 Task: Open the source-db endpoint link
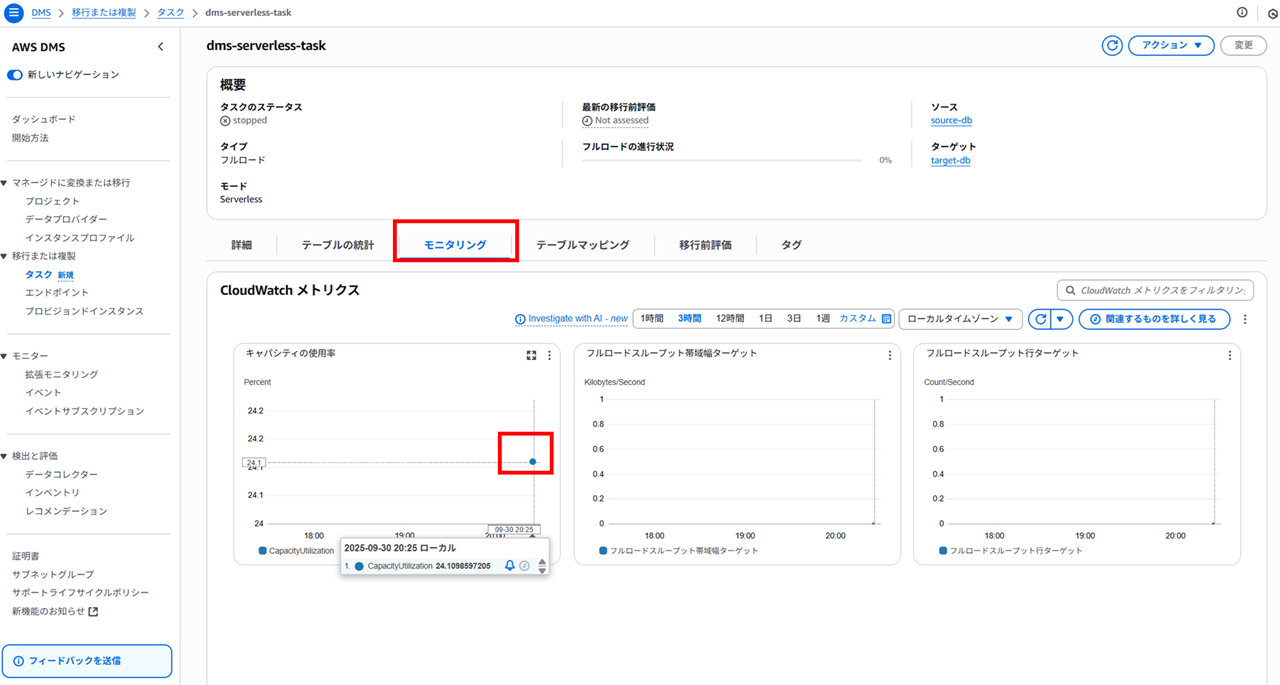[x=951, y=121]
